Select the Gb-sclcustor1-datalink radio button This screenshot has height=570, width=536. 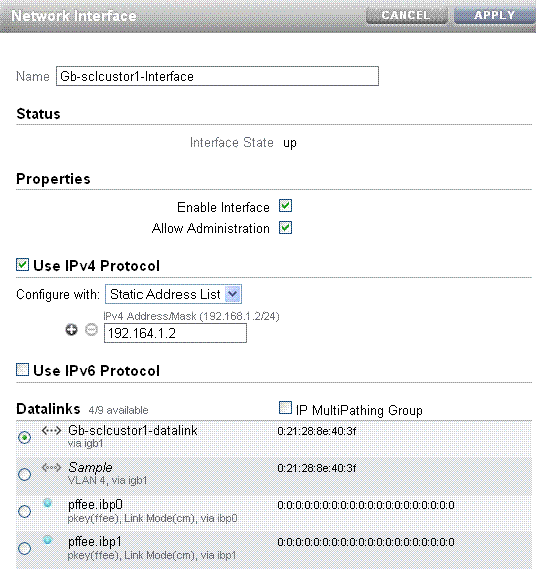coord(25,437)
